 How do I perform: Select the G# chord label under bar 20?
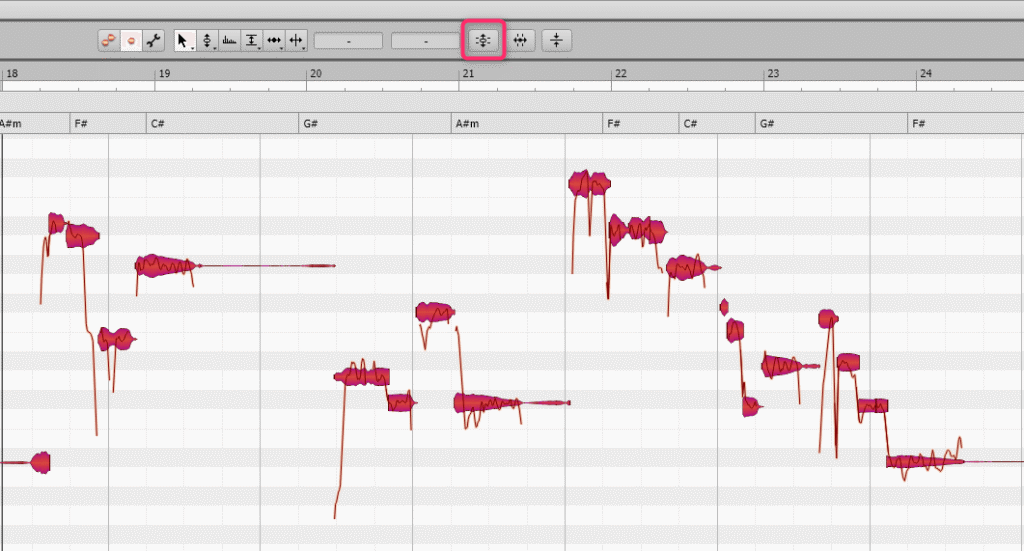(311, 123)
